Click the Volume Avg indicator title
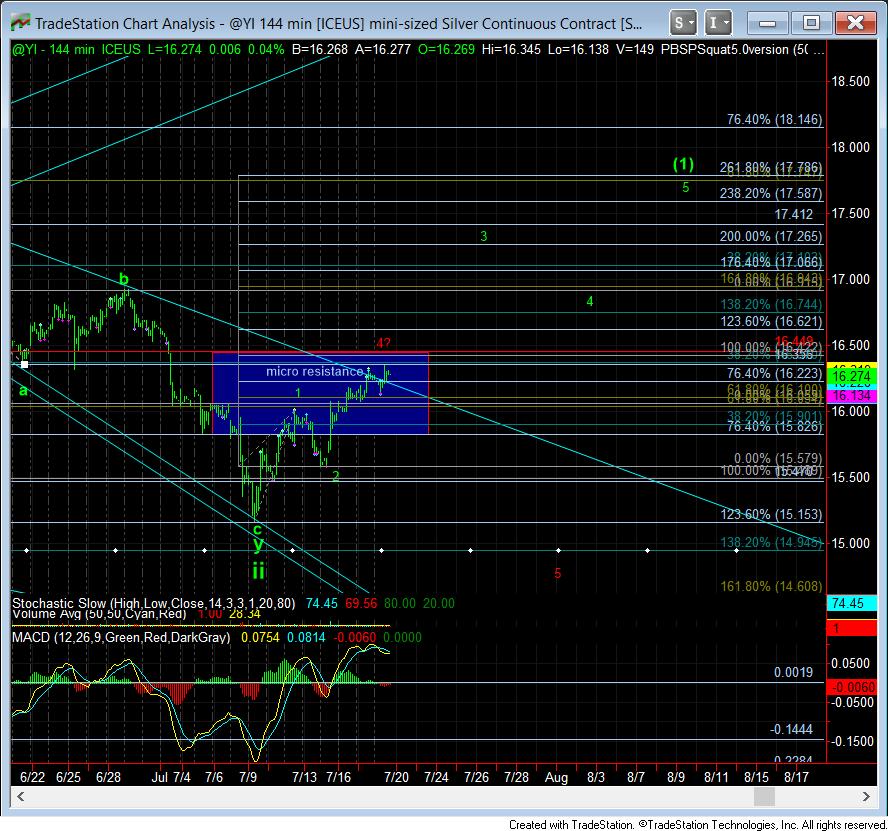This screenshot has height=831, width=888. [99, 615]
